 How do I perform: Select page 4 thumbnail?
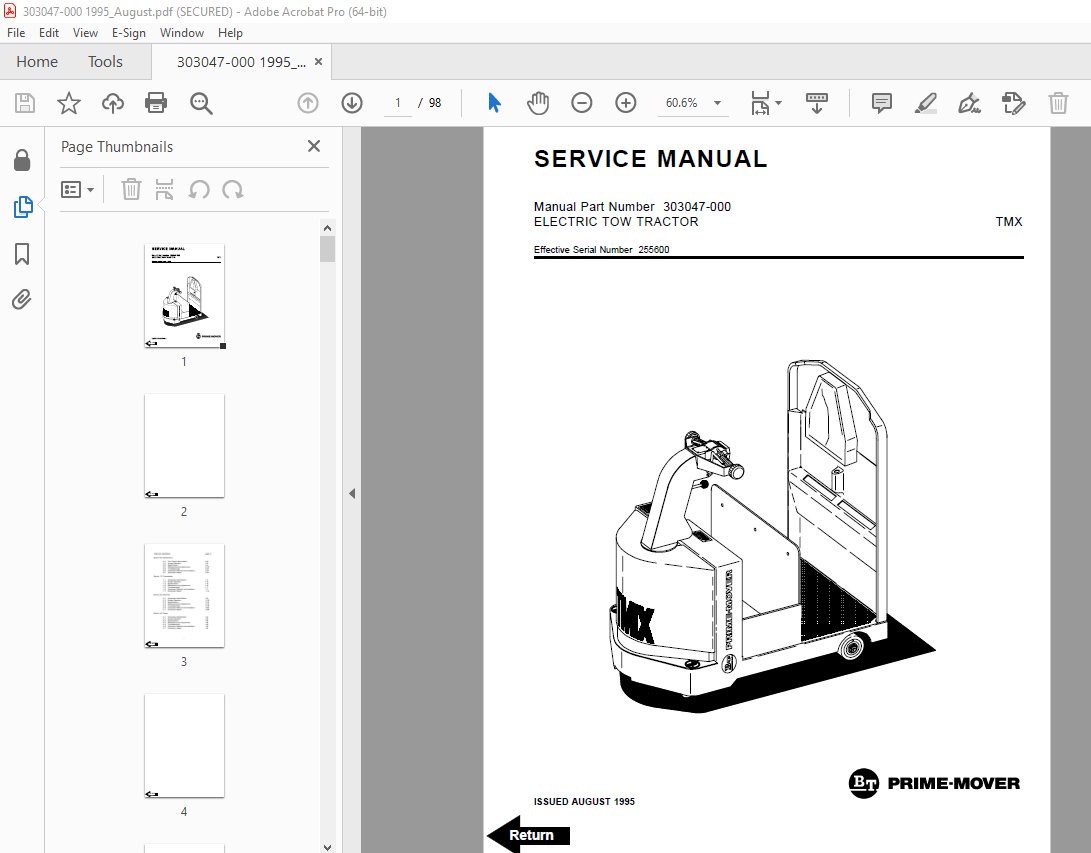[184, 745]
